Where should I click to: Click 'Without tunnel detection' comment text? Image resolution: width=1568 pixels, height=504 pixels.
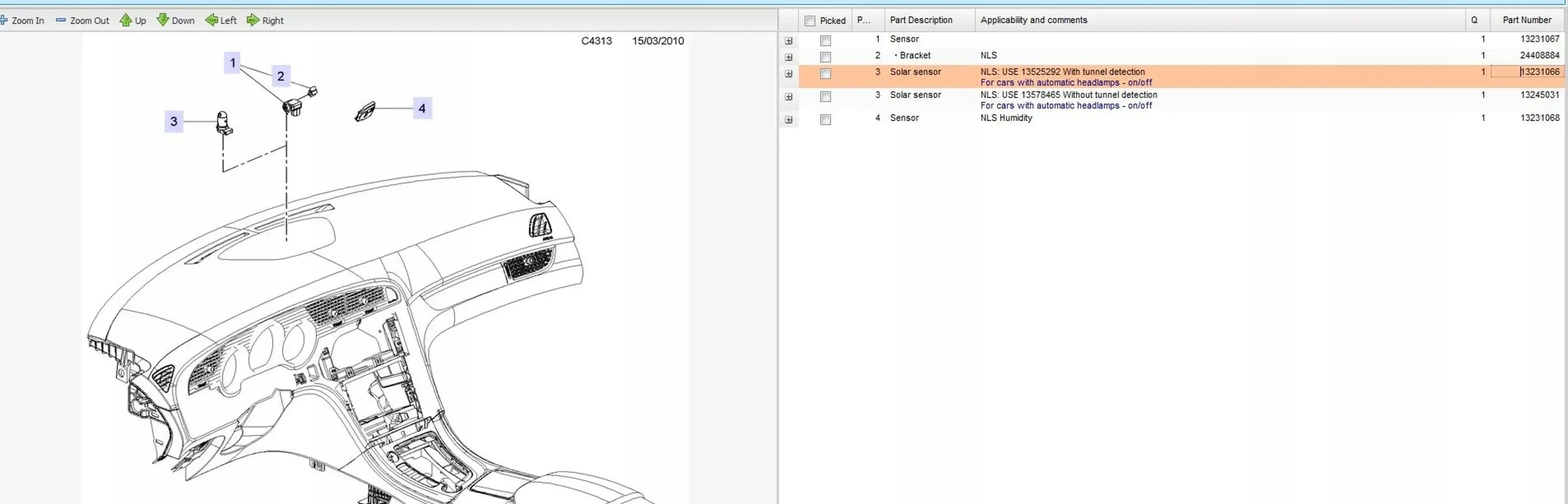[x=1110, y=95]
